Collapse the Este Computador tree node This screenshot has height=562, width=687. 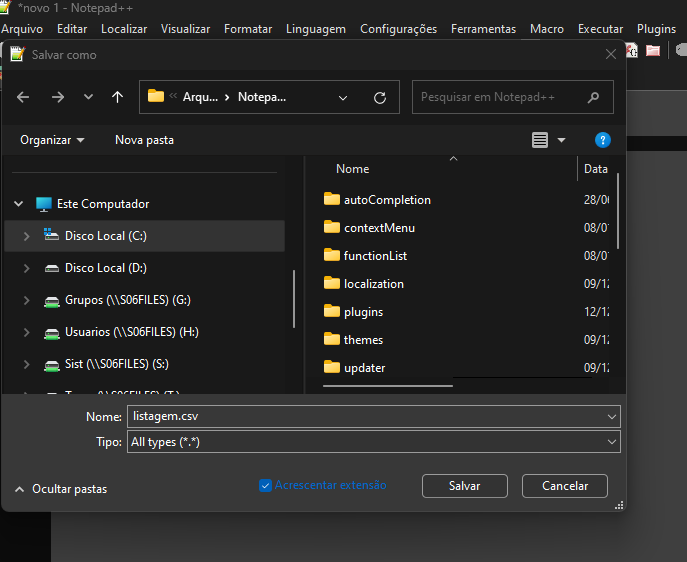18,204
